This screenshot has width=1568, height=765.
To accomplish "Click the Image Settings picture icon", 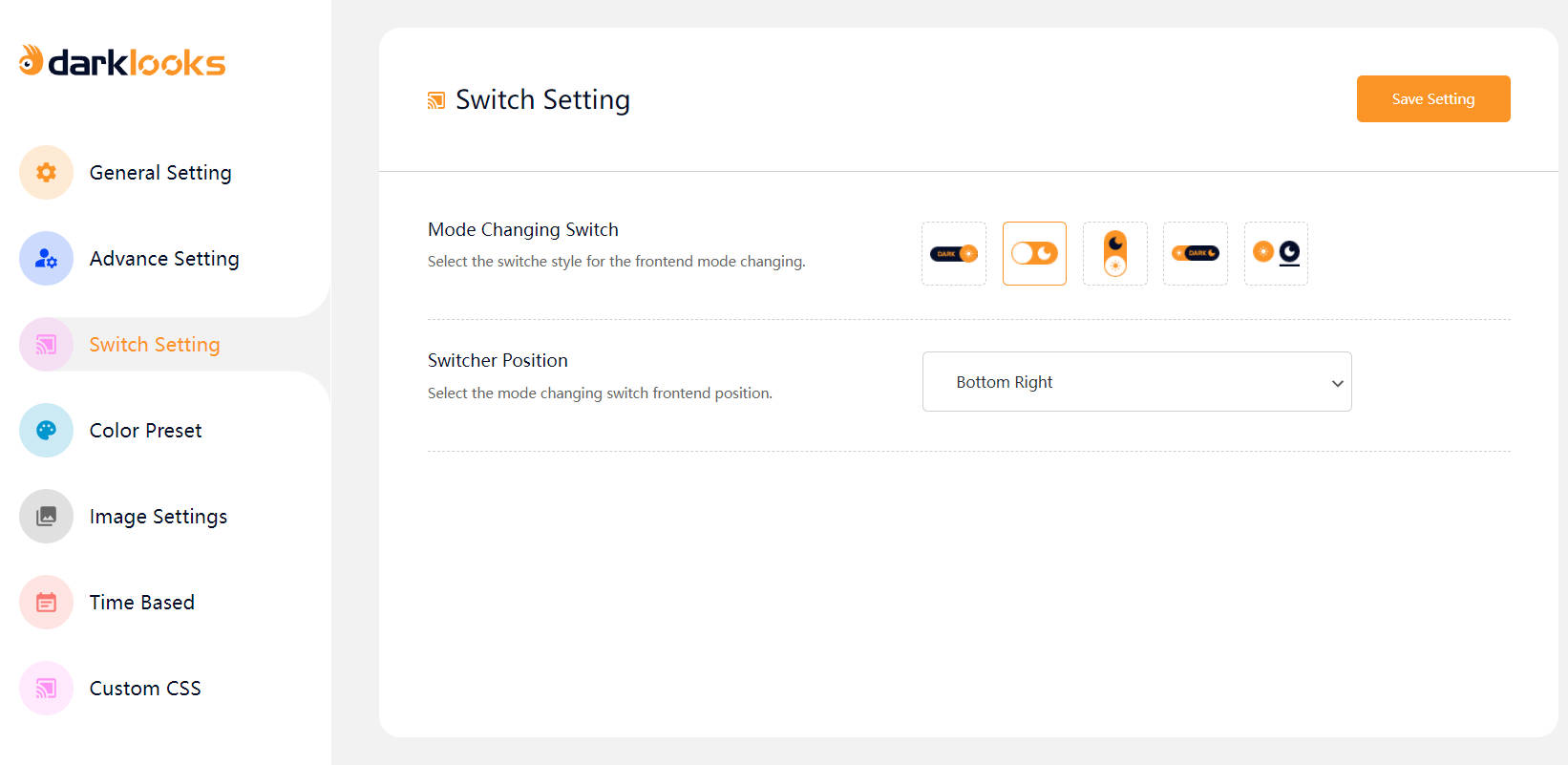I will (46, 517).
